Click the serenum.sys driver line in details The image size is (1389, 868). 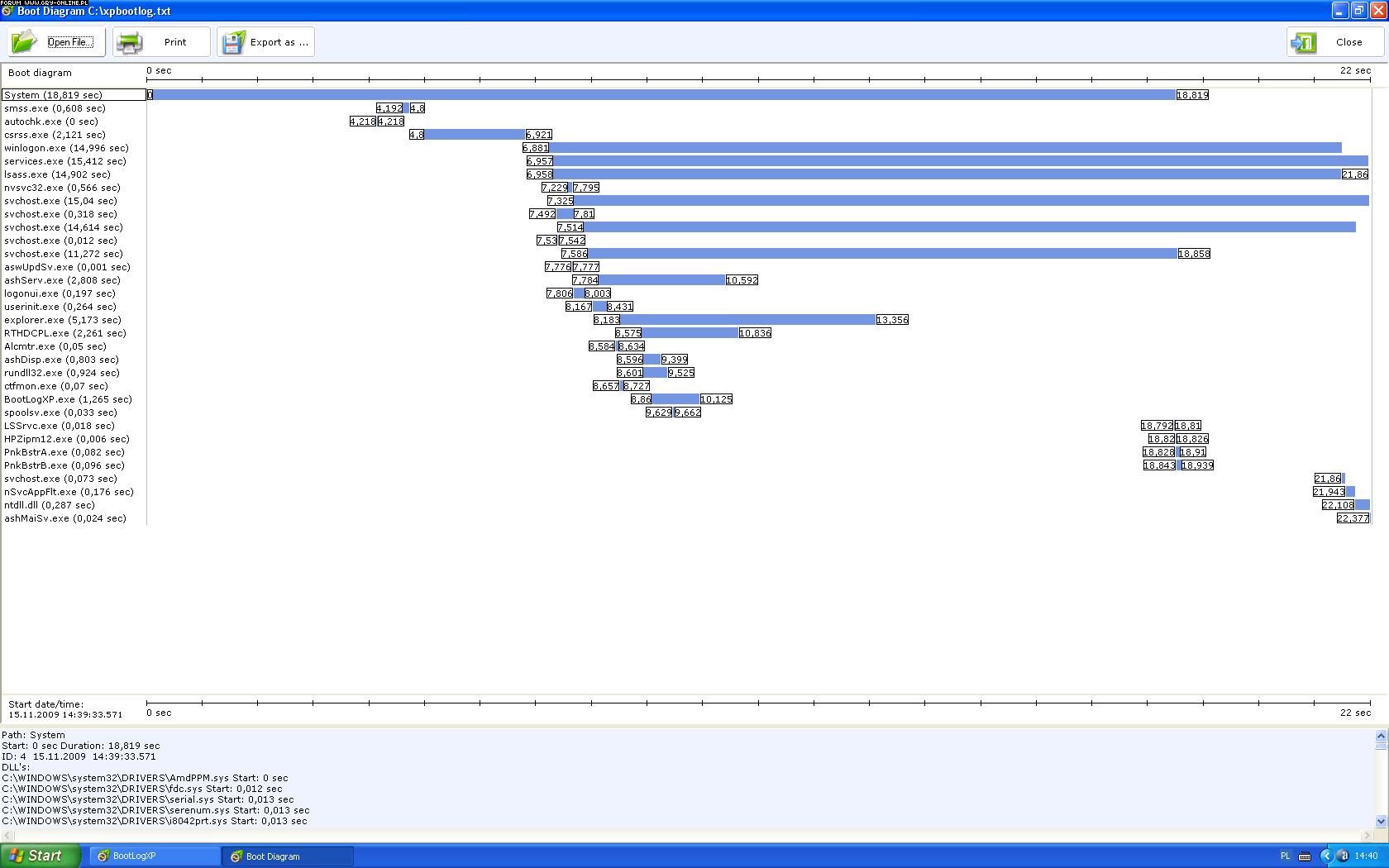pyautogui.click(x=155, y=810)
